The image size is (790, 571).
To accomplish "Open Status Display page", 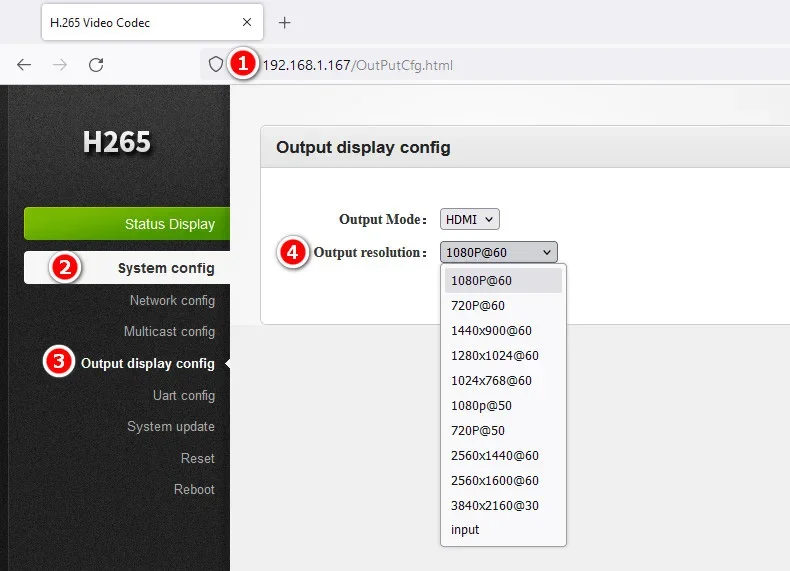I will coord(169,224).
